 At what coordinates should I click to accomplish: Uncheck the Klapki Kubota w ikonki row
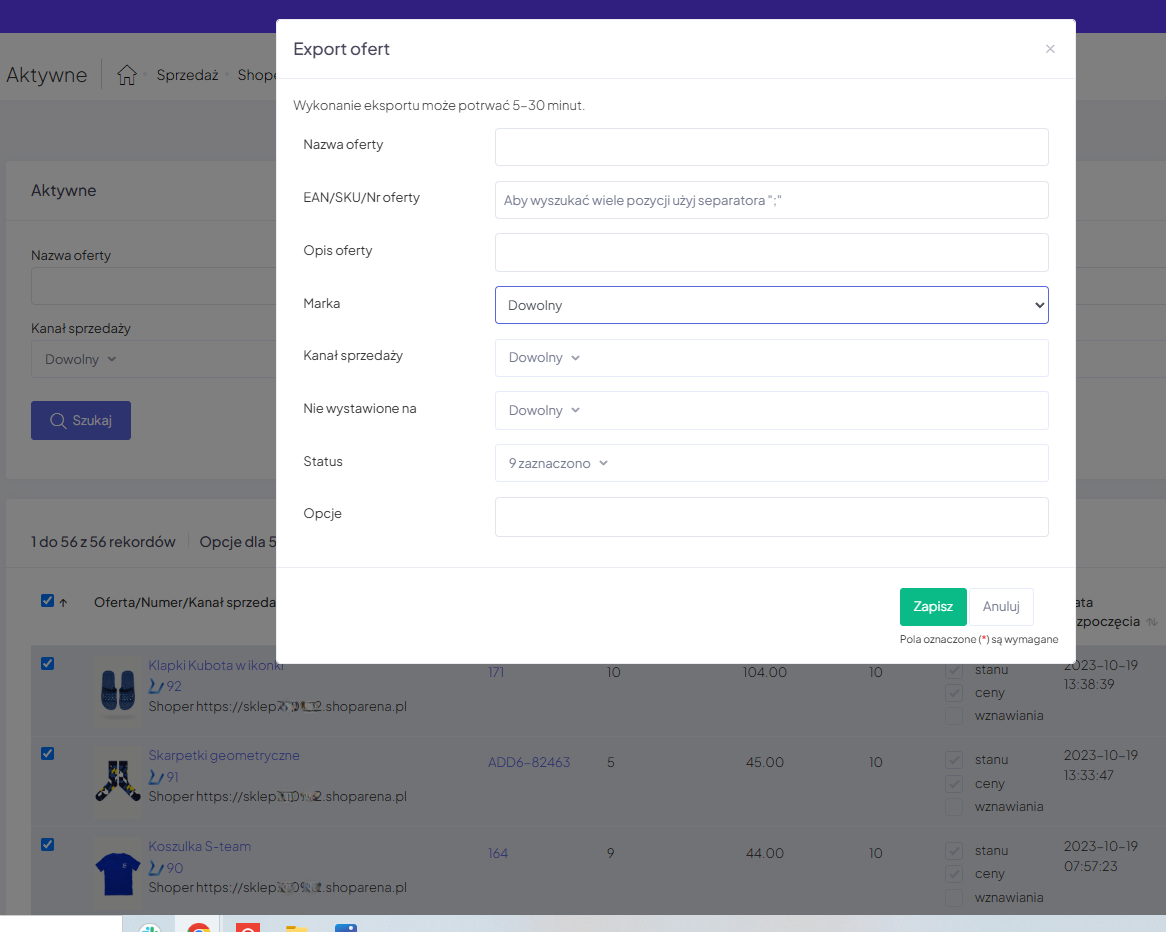point(47,664)
